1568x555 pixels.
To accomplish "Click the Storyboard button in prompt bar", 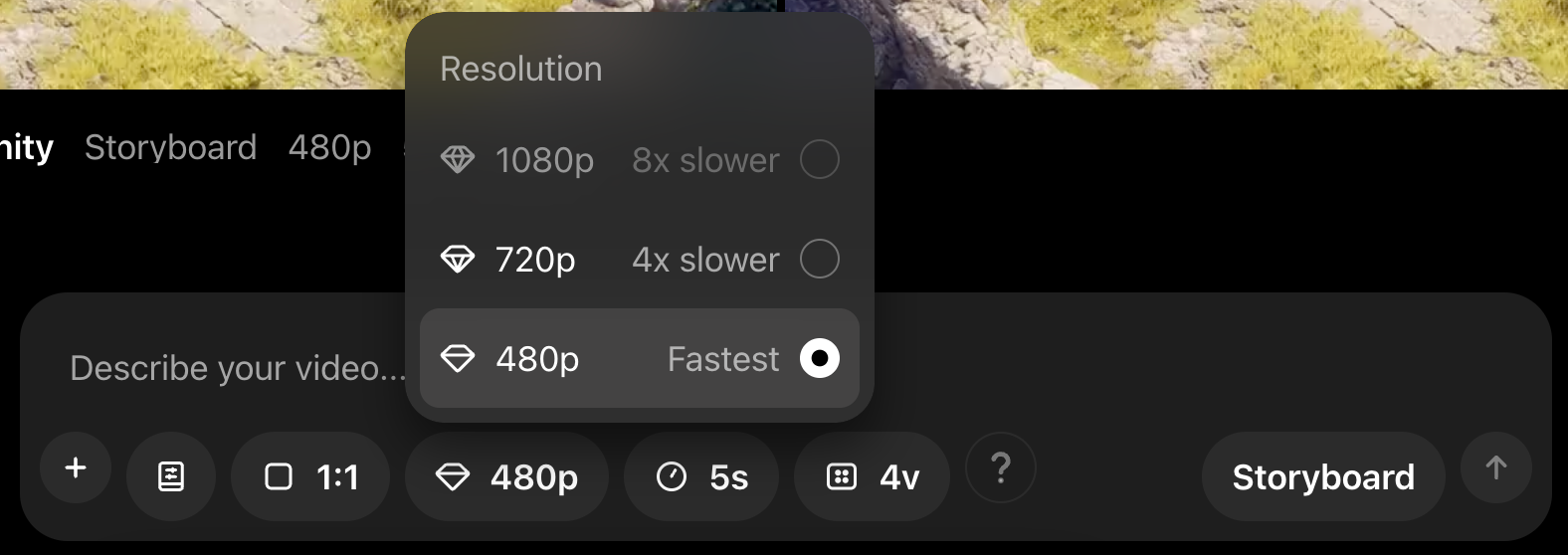I will pos(1322,477).
